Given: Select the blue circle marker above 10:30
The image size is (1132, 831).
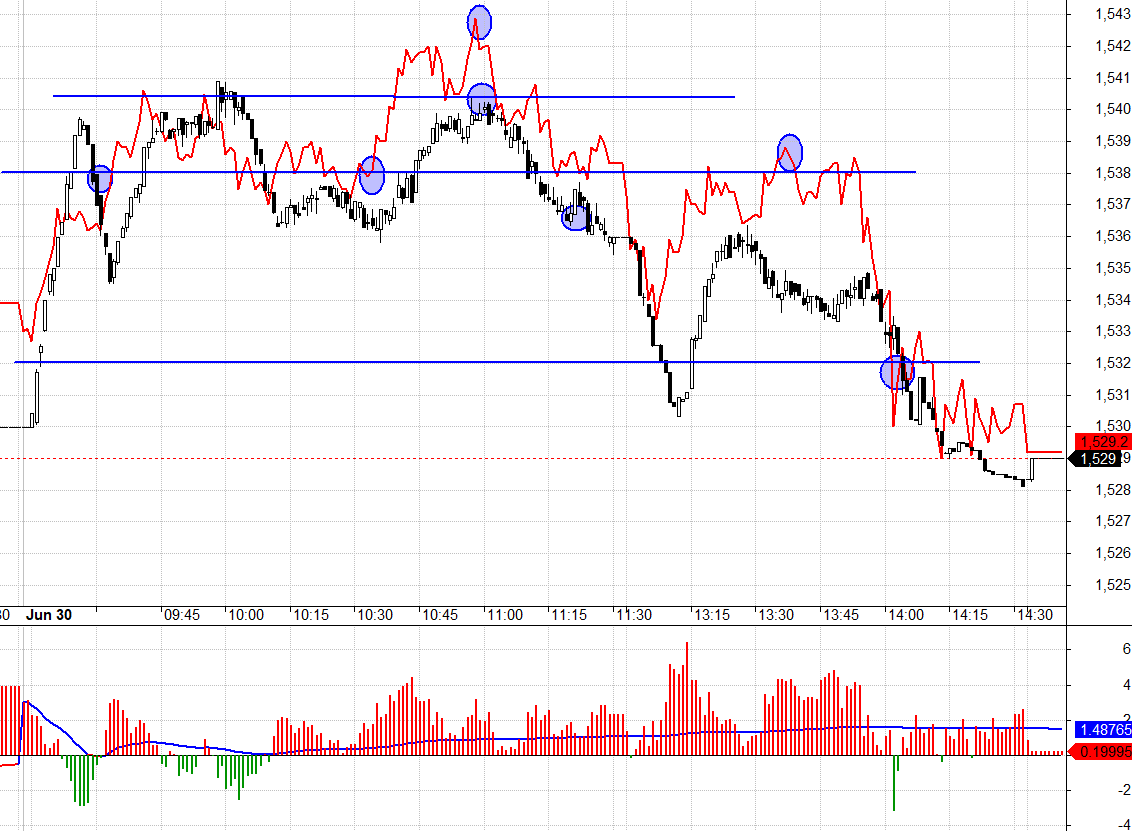Looking at the screenshot, I should (372, 175).
